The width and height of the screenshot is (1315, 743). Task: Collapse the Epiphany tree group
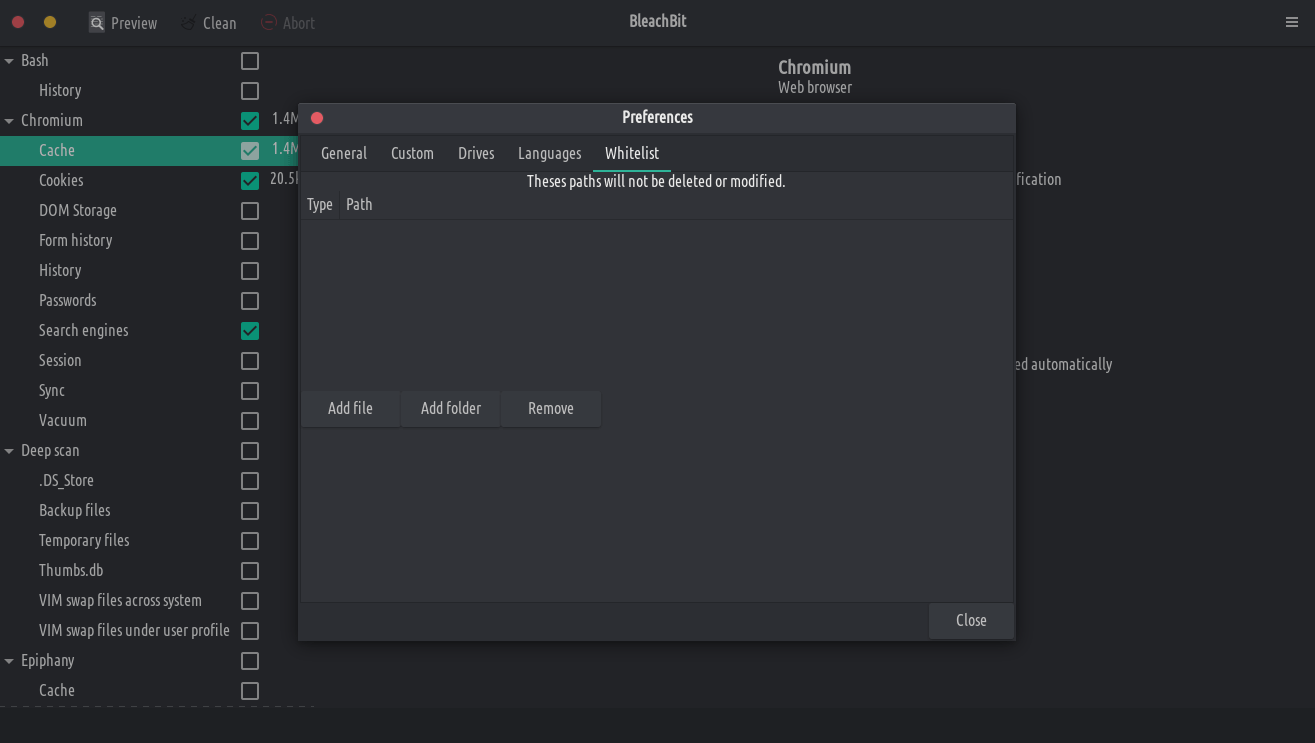point(9,661)
